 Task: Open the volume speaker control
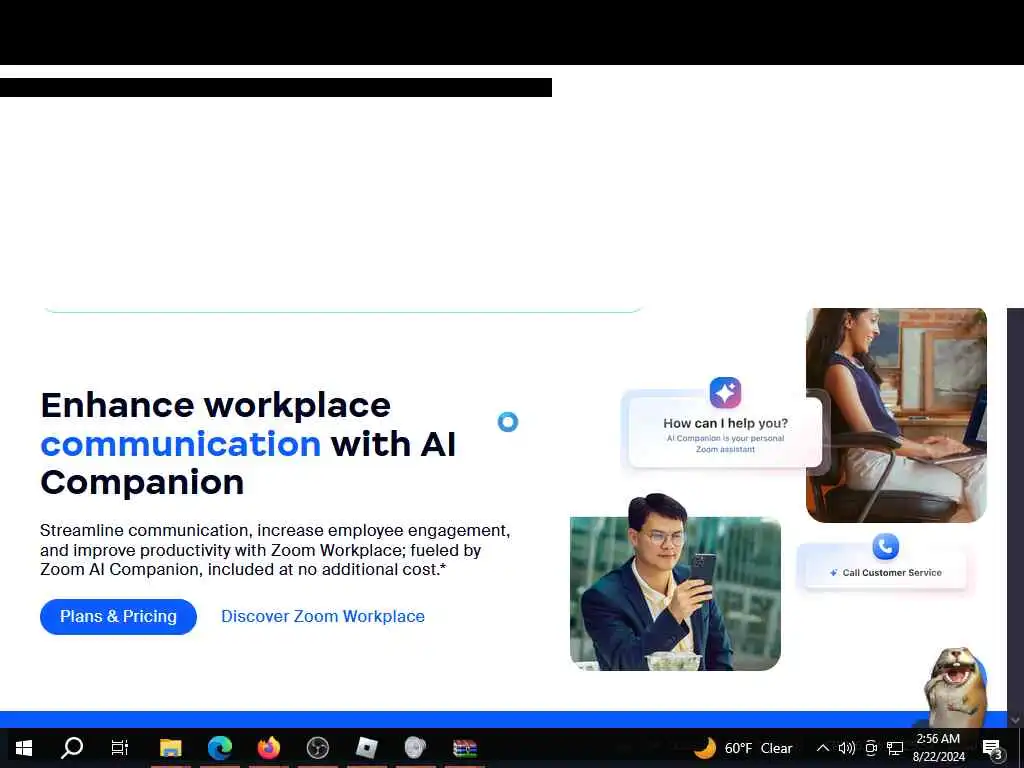point(846,748)
